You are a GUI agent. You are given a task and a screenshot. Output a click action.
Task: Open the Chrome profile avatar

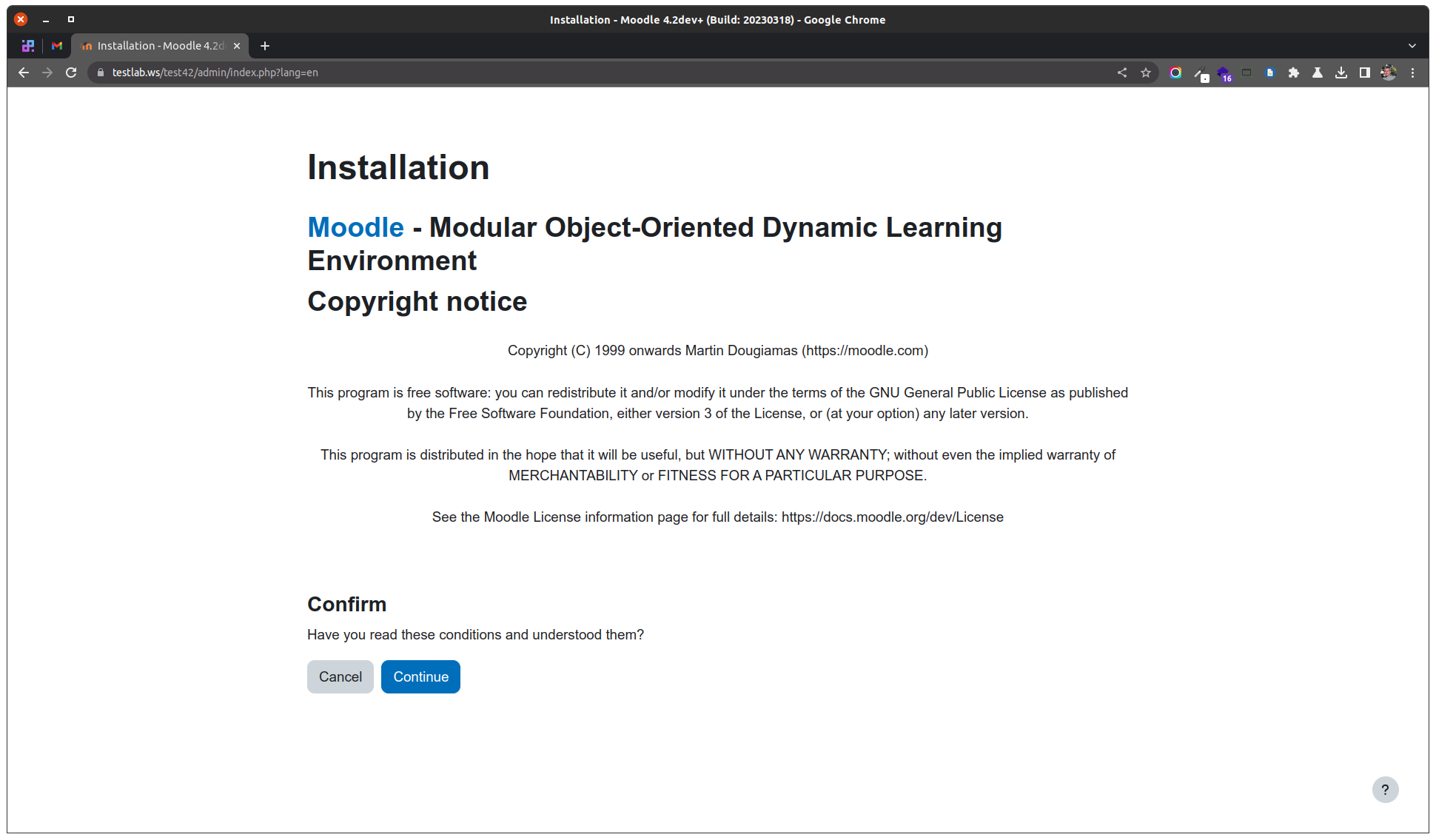click(1389, 73)
